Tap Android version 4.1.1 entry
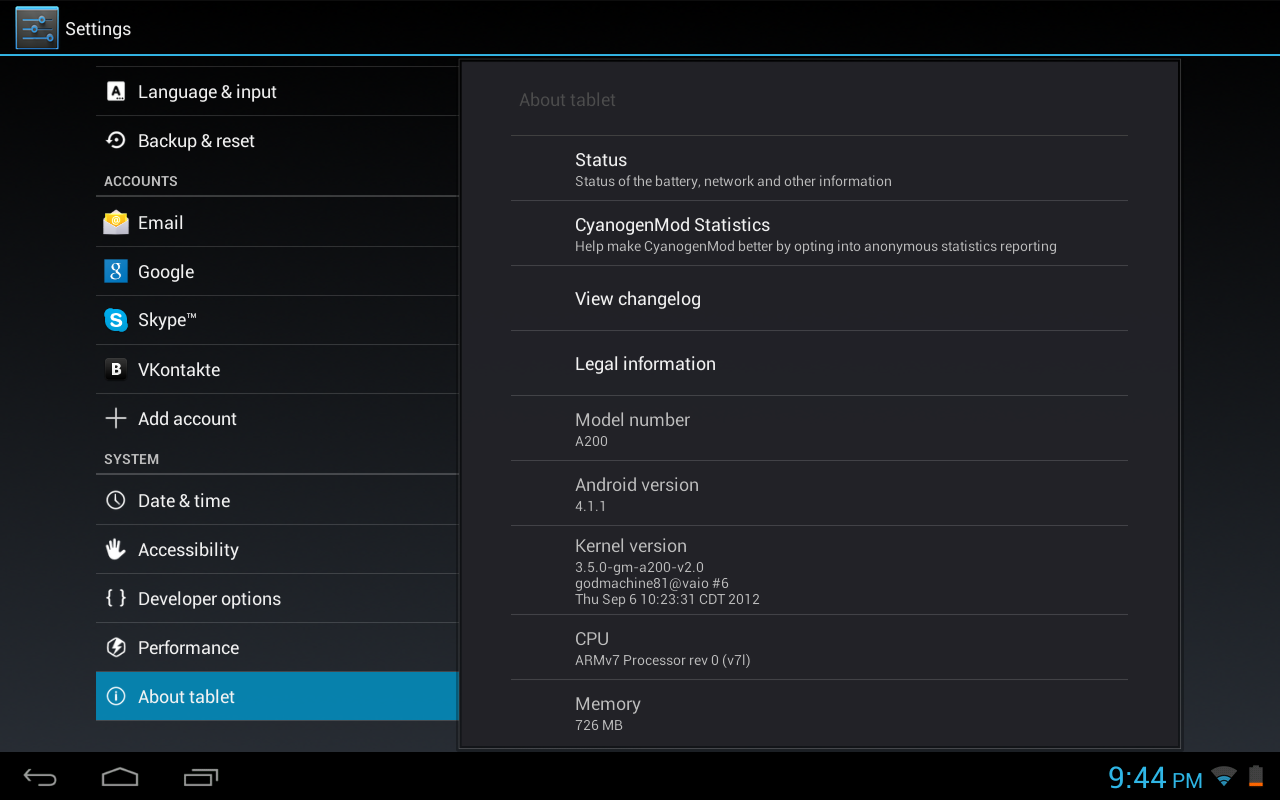The image size is (1280, 800). click(x=819, y=493)
